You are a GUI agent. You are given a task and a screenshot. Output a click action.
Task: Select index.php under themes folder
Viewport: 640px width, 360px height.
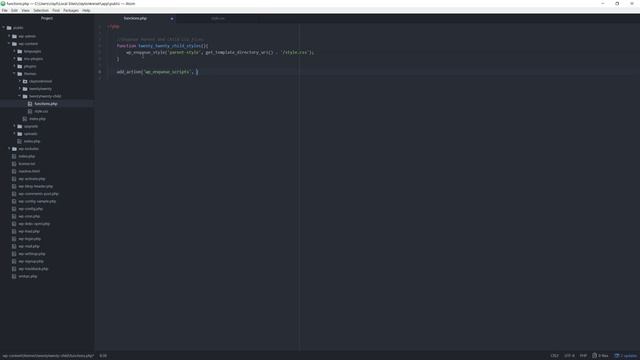(x=37, y=119)
